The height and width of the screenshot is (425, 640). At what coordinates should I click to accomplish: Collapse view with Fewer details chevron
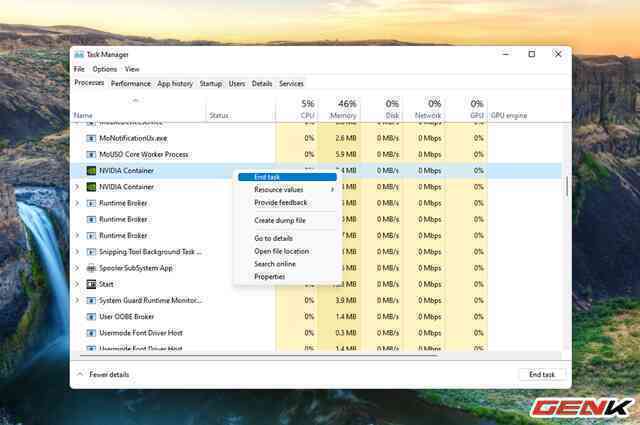click(80, 374)
